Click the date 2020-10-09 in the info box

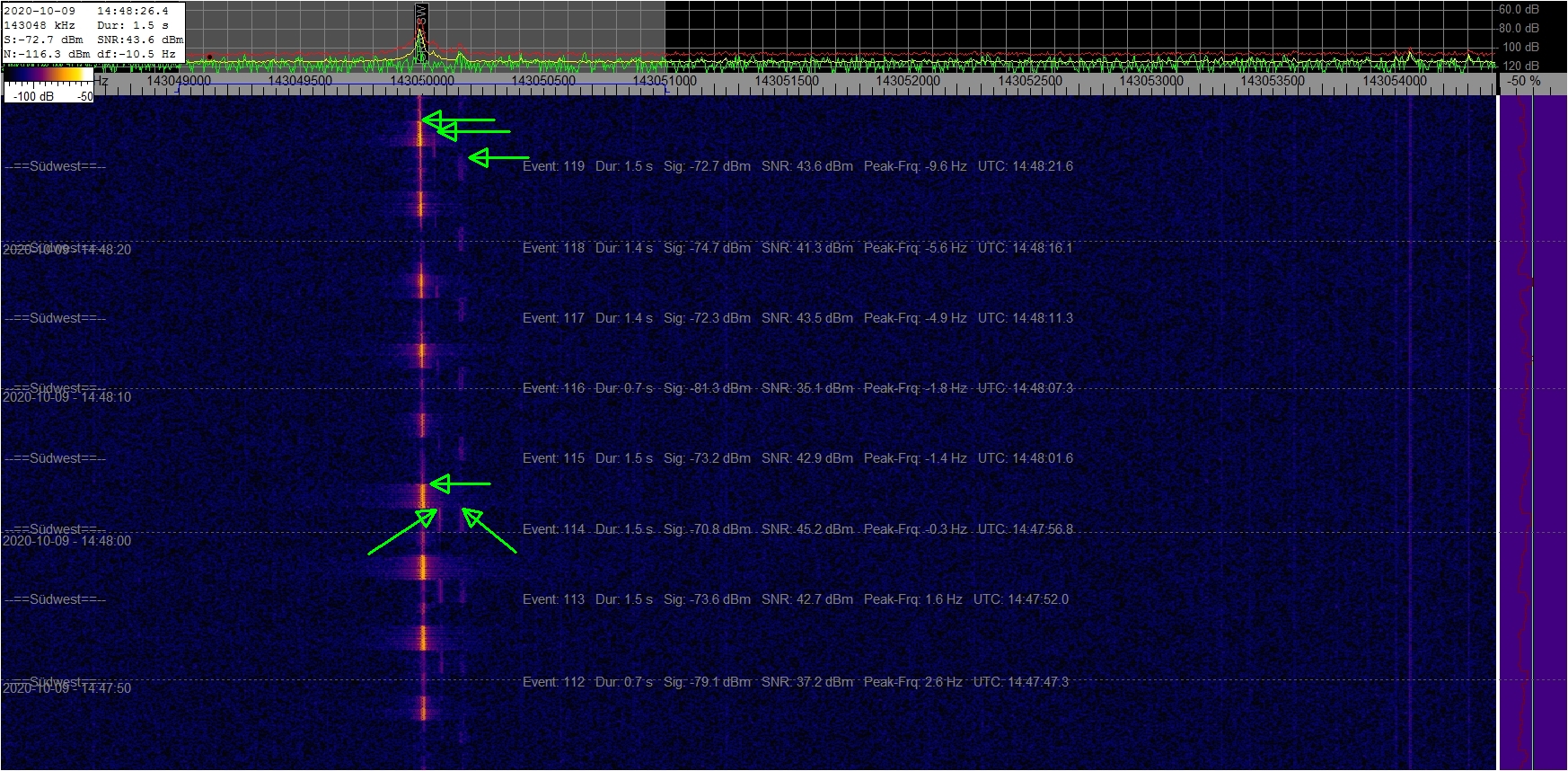coord(40,11)
